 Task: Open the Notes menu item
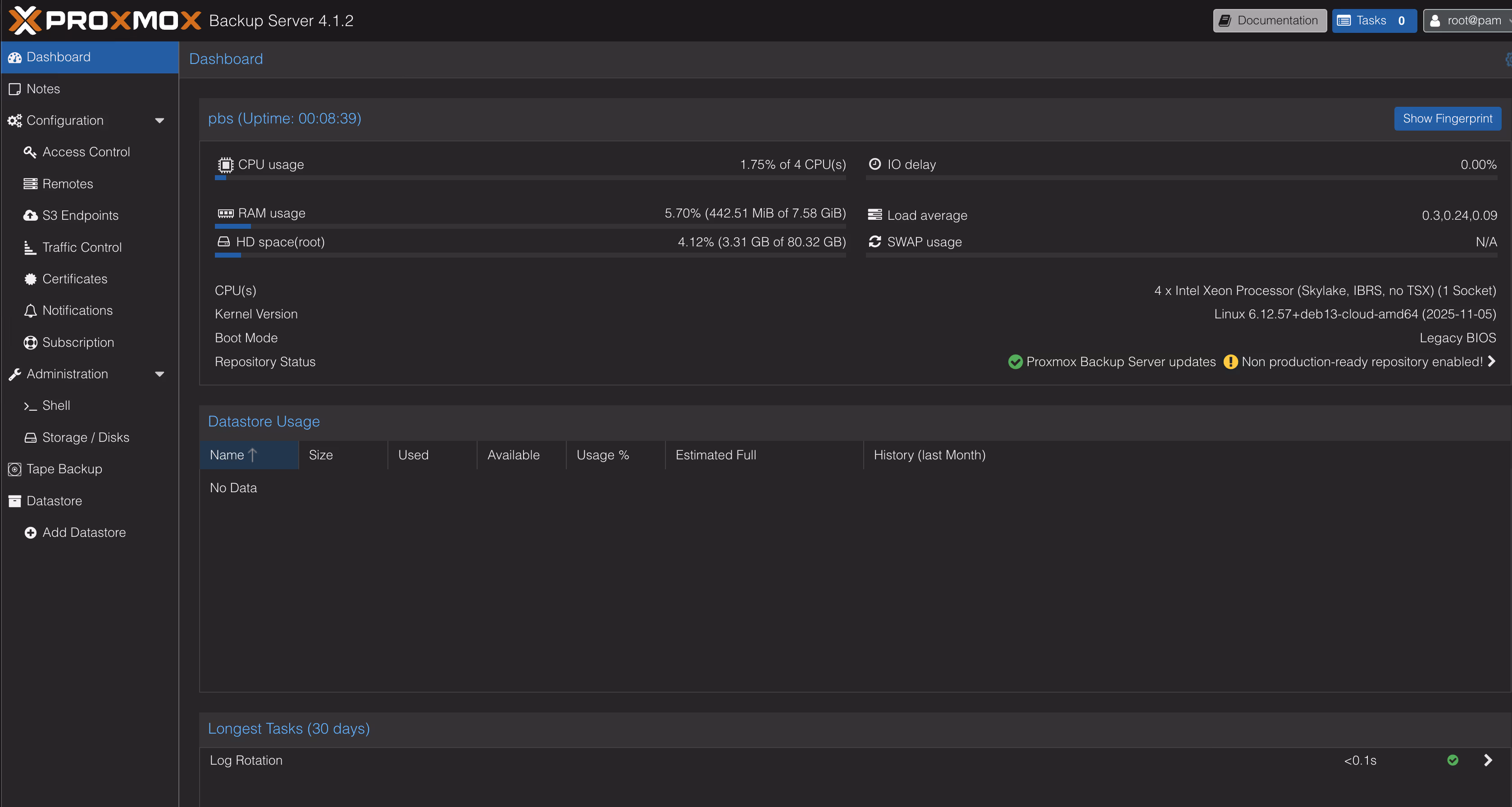[43, 89]
